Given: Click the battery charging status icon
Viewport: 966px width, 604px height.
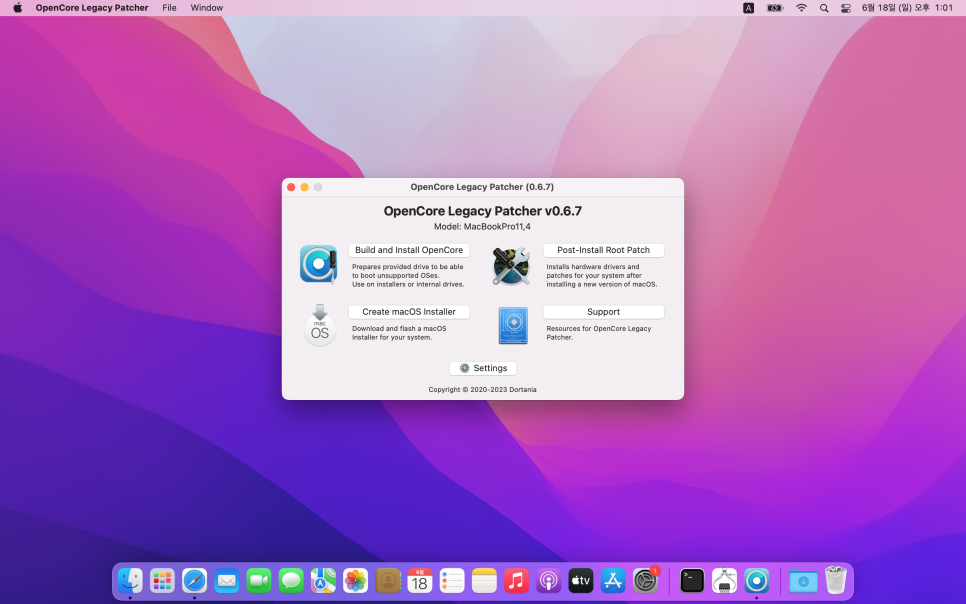Looking at the screenshot, I should coord(774,8).
